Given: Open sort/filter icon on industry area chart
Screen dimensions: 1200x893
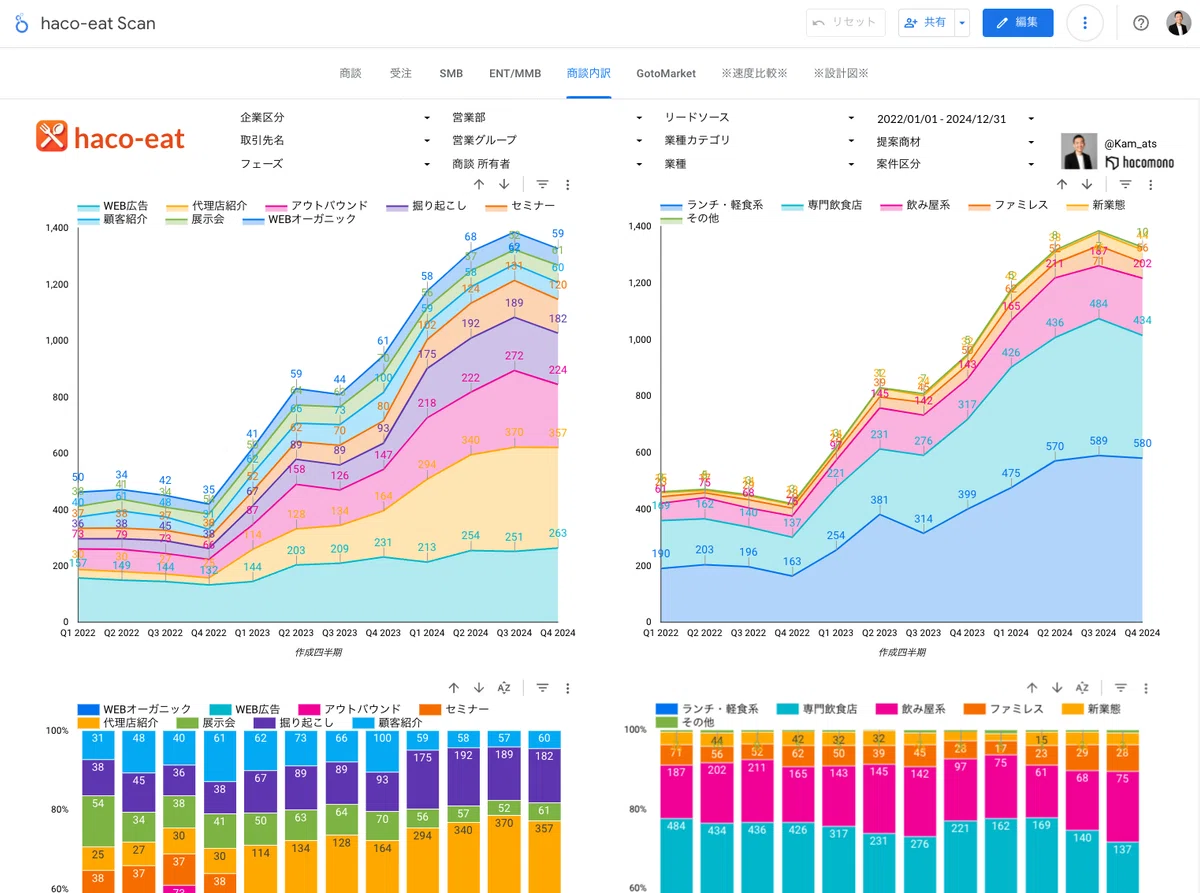Looking at the screenshot, I should click(1125, 184).
